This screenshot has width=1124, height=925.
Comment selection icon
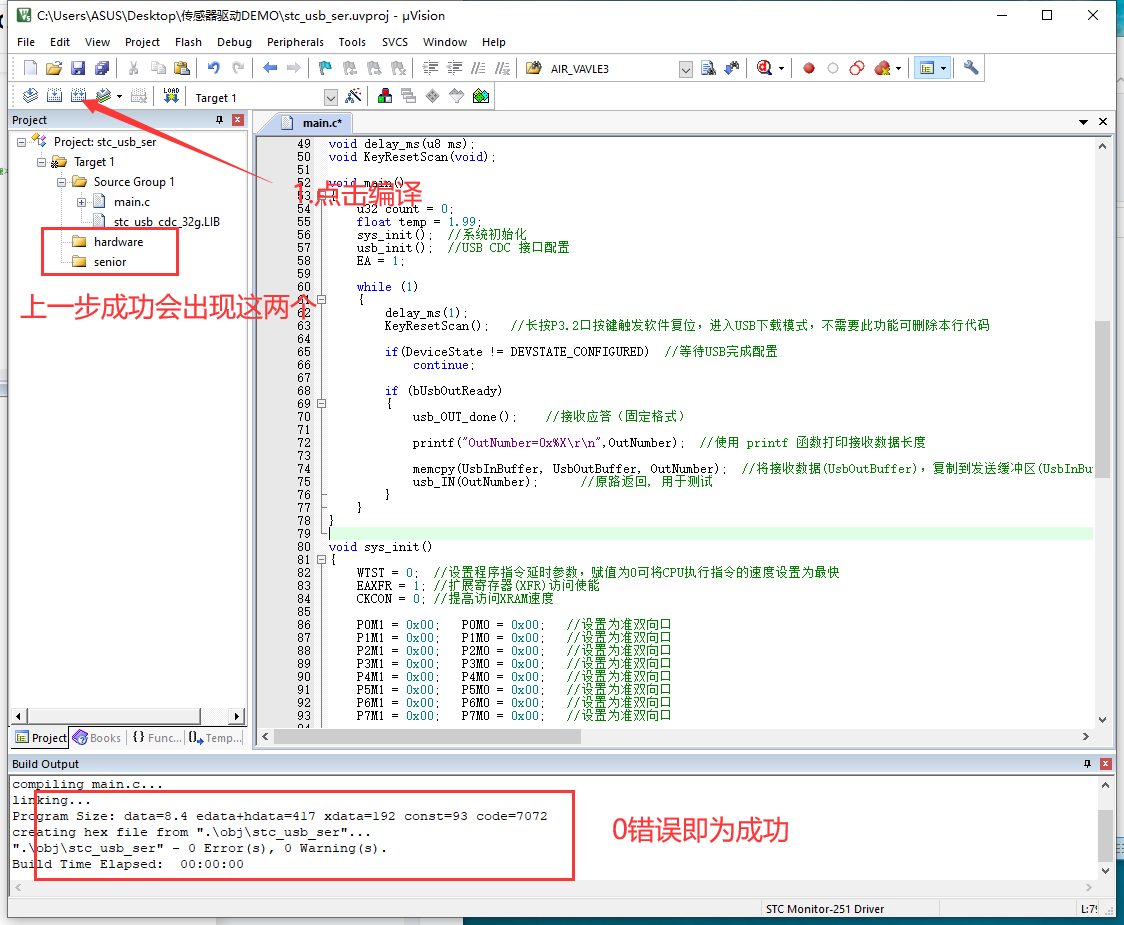pos(478,68)
